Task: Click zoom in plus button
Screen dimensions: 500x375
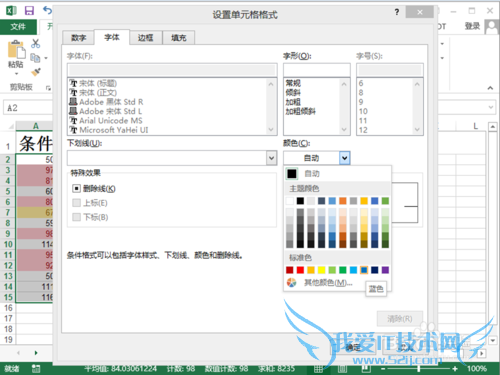Action: (455, 369)
